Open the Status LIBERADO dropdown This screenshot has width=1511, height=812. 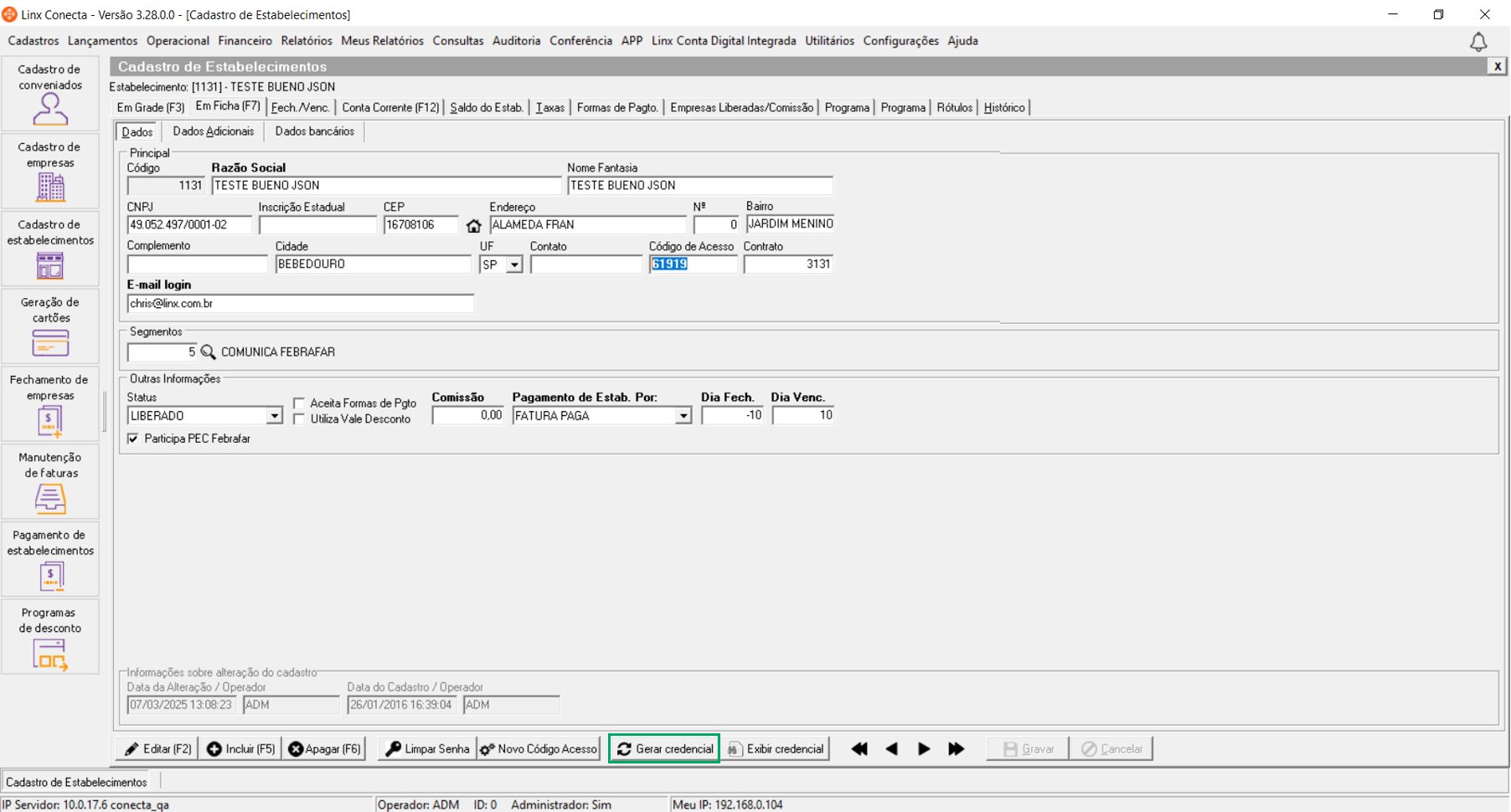(274, 416)
